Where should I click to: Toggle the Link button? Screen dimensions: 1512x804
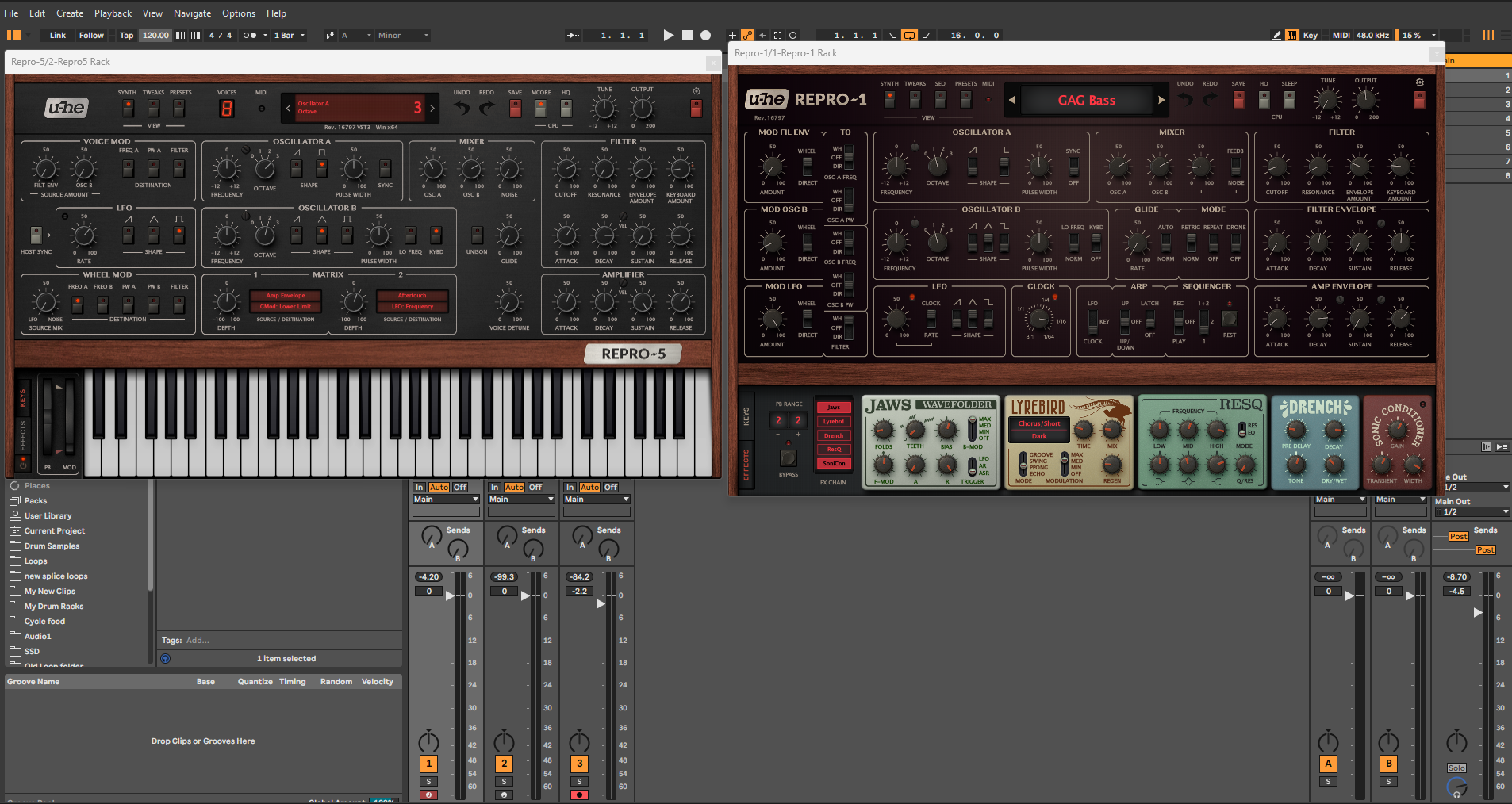coord(58,35)
